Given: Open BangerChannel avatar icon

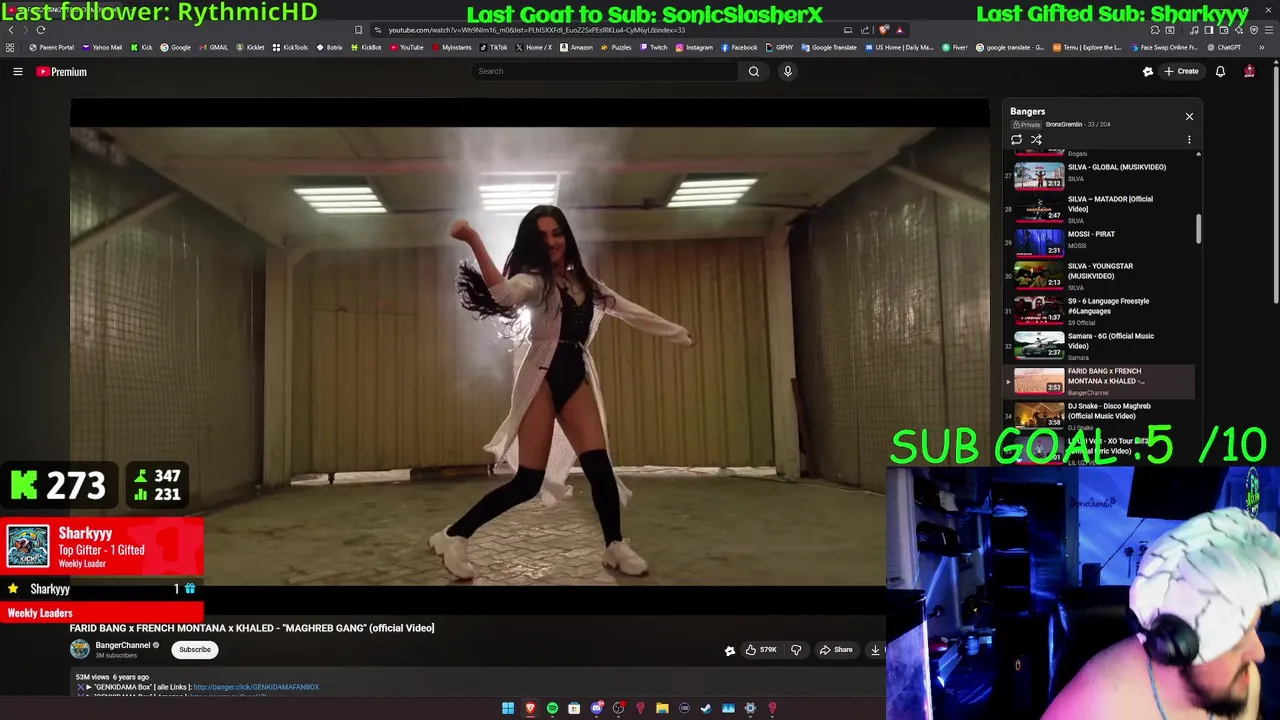Looking at the screenshot, I should (x=80, y=649).
